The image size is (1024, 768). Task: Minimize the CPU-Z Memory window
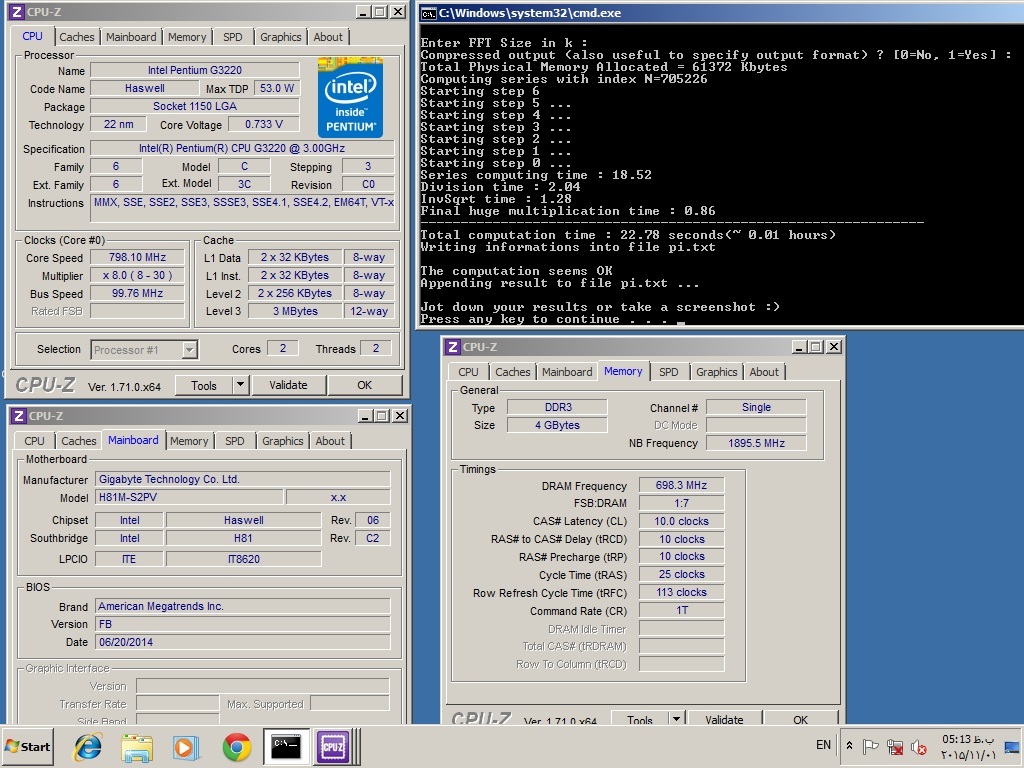(x=798, y=347)
